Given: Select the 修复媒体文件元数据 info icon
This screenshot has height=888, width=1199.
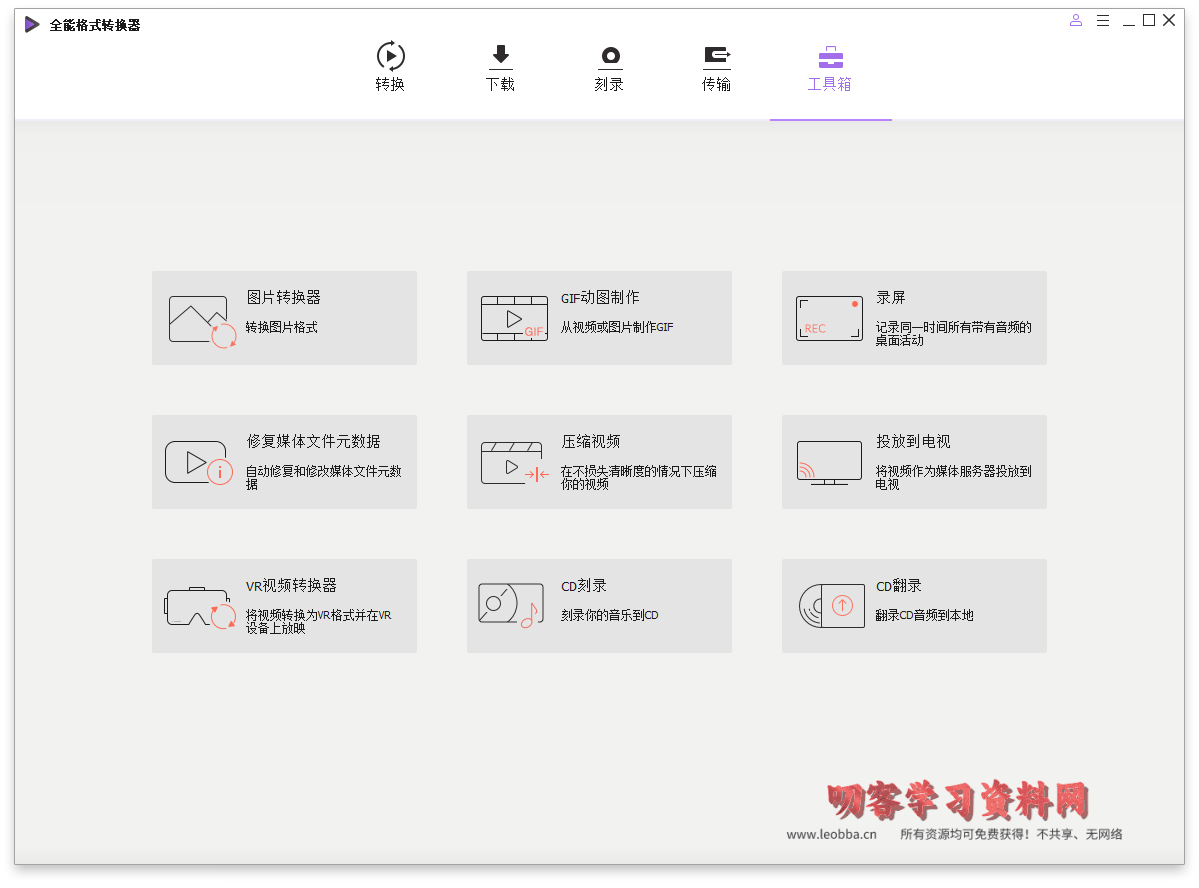Looking at the screenshot, I should pos(199,463).
